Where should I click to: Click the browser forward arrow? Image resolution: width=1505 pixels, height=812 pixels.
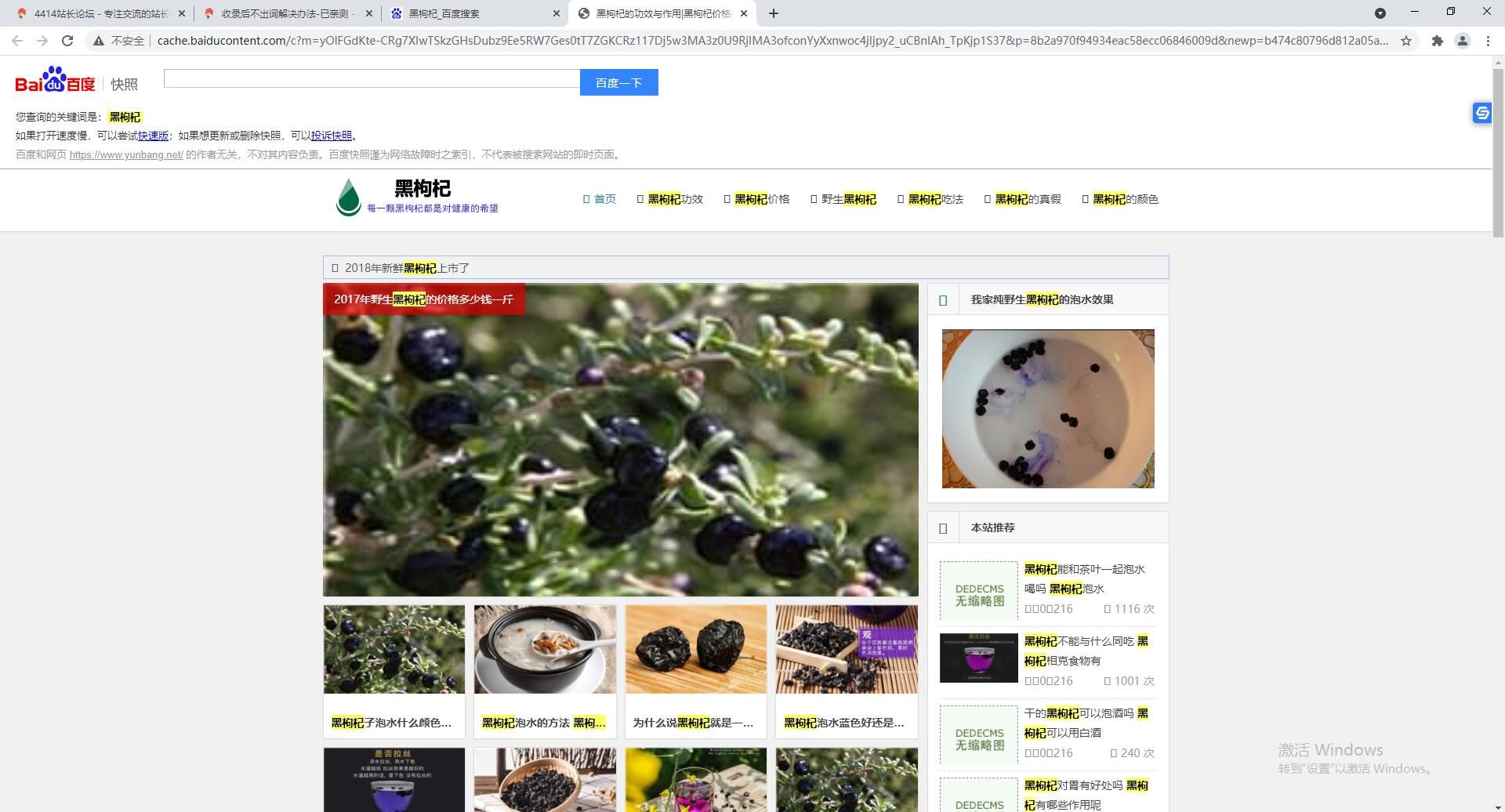click(42, 41)
